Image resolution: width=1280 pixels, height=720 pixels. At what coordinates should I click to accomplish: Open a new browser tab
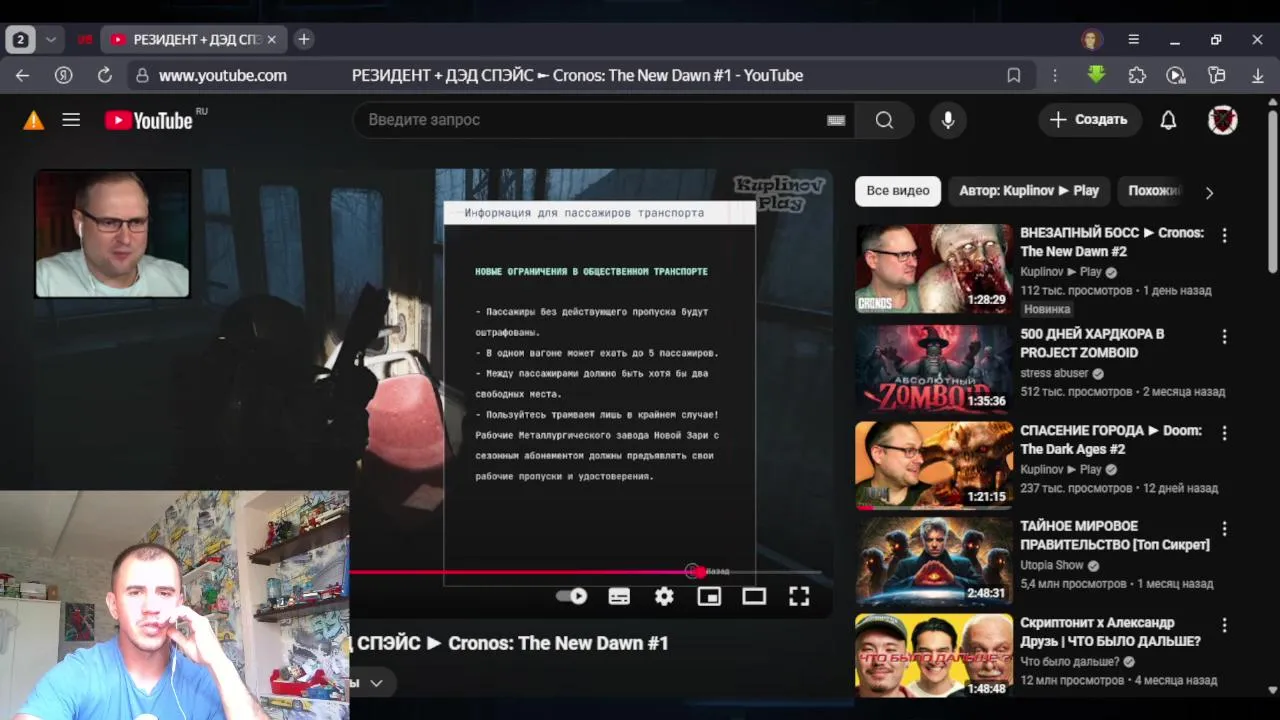pyautogui.click(x=304, y=39)
